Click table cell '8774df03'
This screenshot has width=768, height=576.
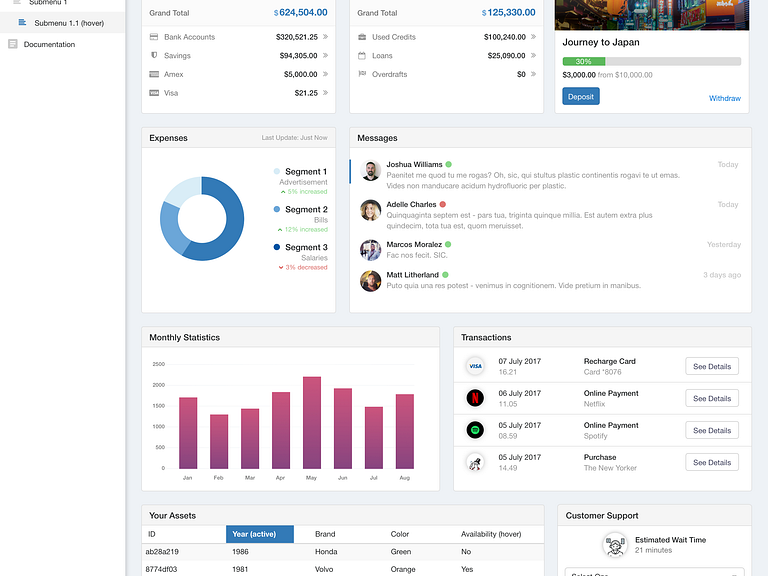[x=161, y=569]
